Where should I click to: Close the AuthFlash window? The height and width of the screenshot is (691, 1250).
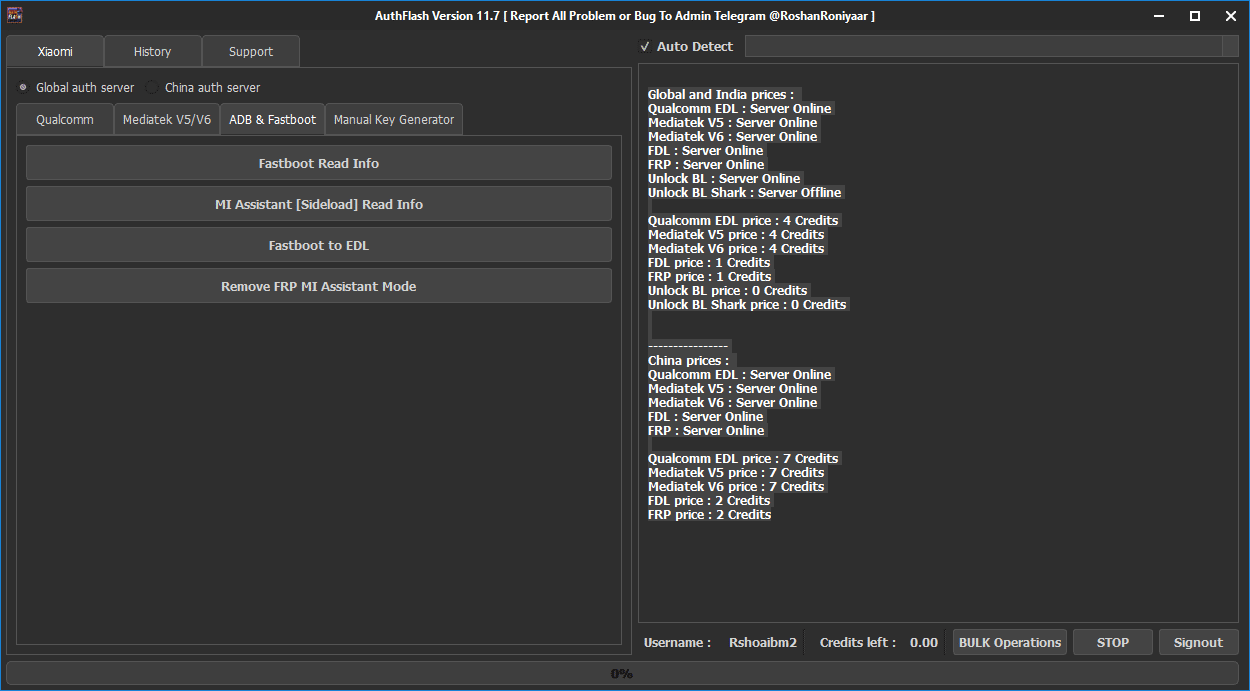click(x=1230, y=16)
